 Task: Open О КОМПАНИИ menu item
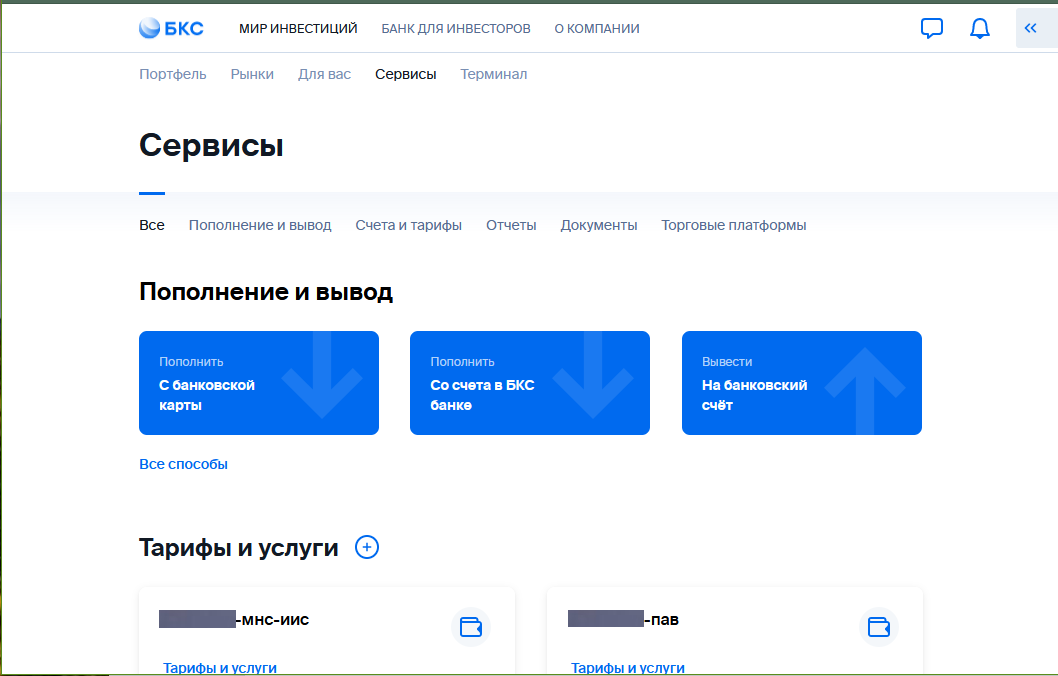tap(597, 29)
